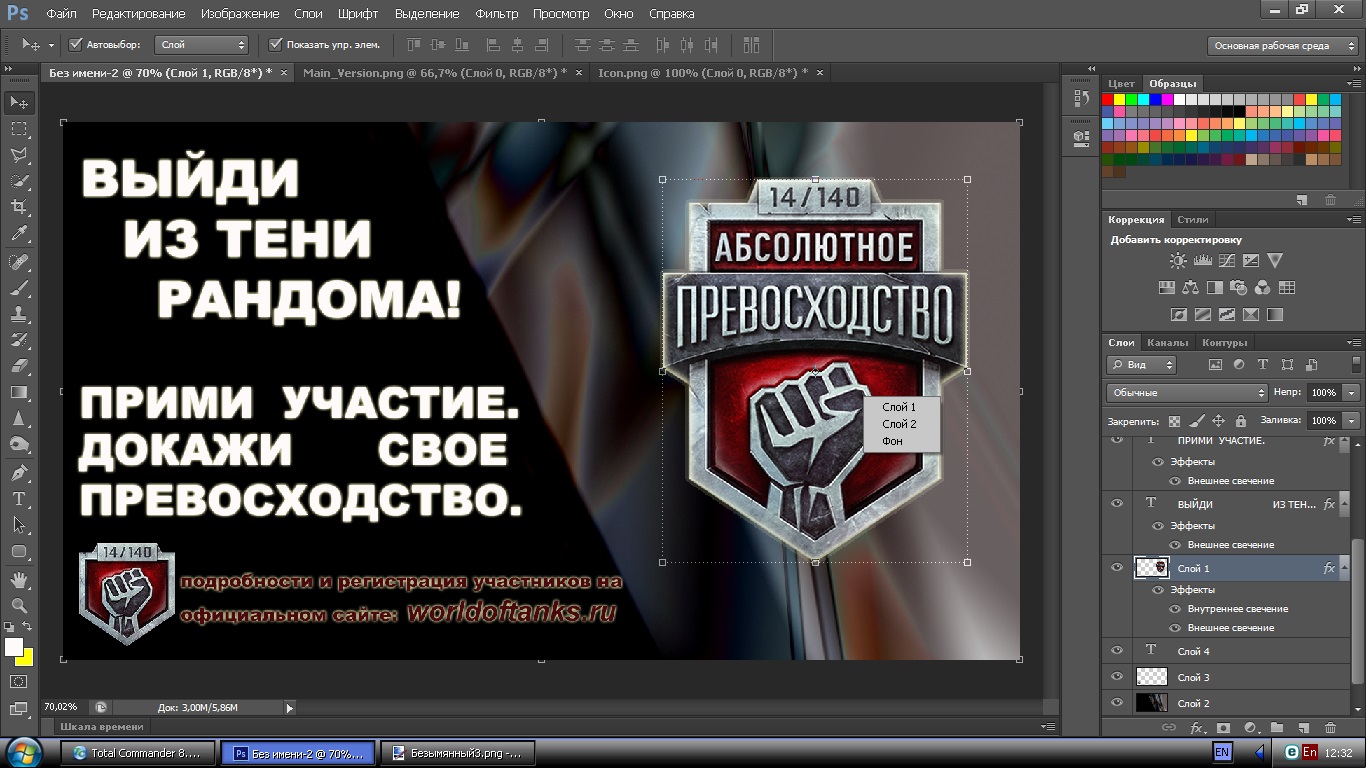Image resolution: width=1366 pixels, height=768 pixels.
Task: Open the status bar document info arrow
Action: 290,708
